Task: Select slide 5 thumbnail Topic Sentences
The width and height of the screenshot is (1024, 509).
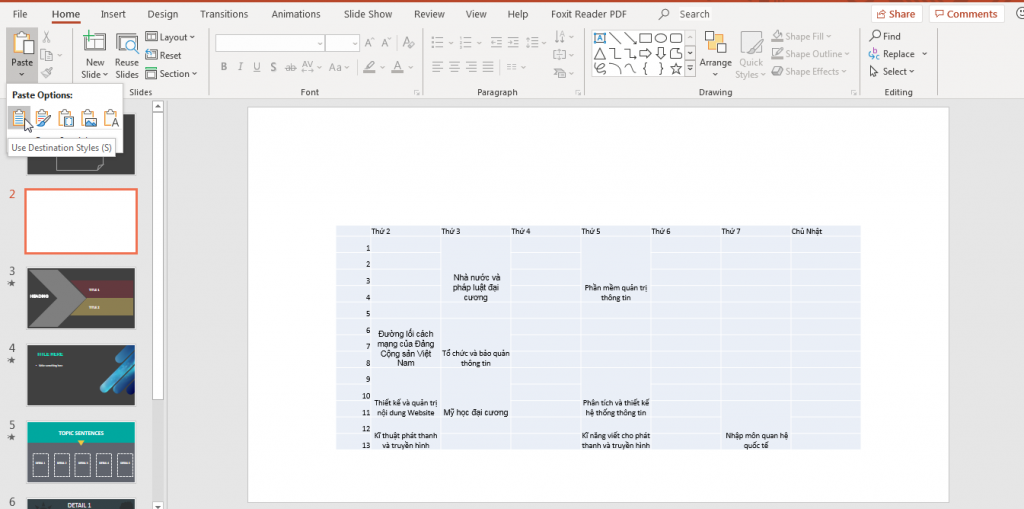Action: point(81,452)
